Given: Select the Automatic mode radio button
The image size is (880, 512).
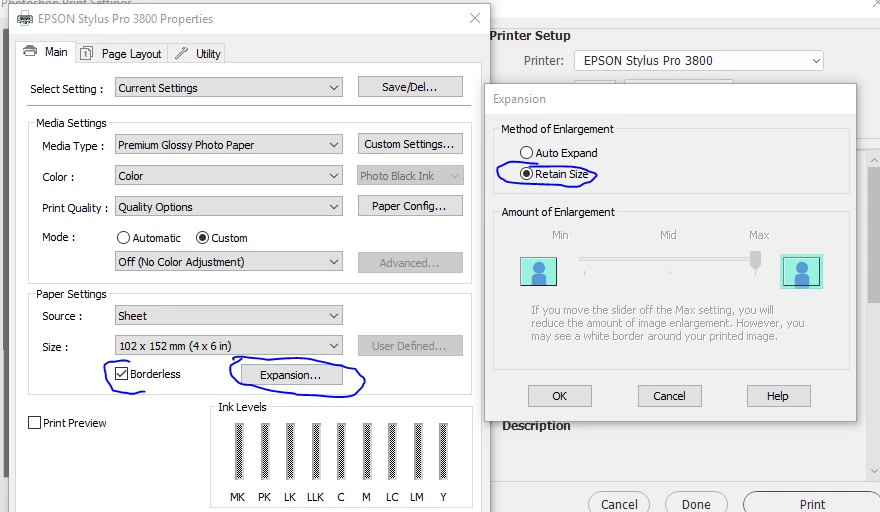Looking at the screenshot, I should (x=123, y=237).
